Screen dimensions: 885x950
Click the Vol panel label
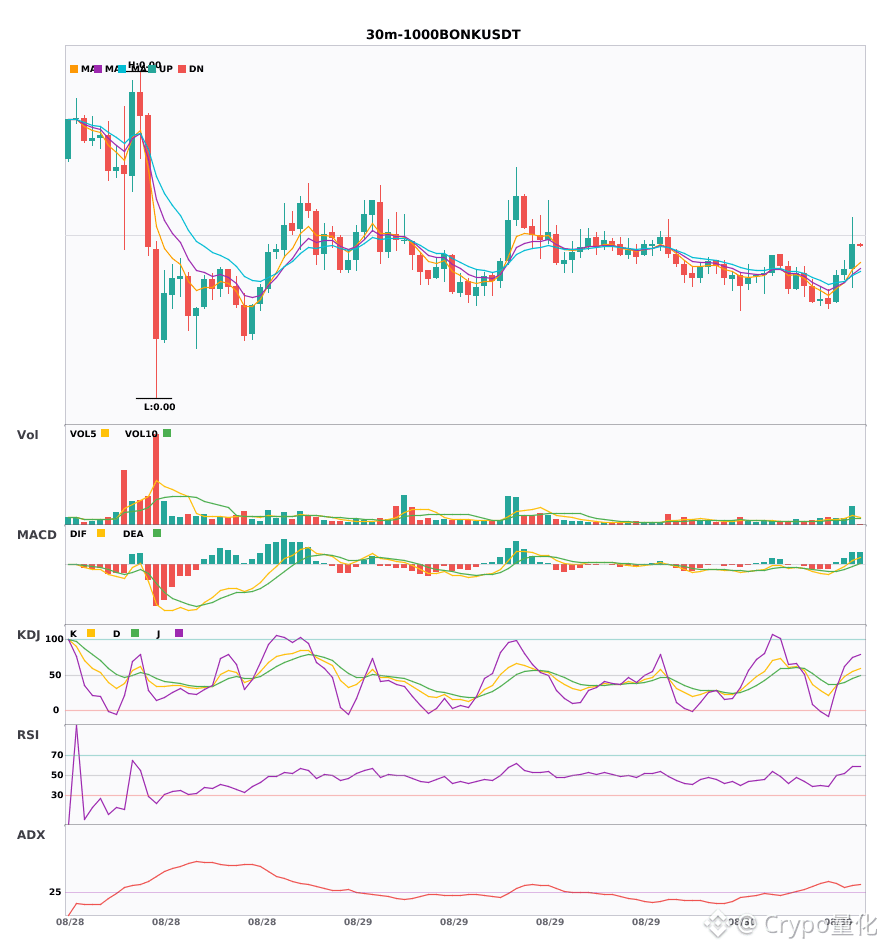coord(27,435)
